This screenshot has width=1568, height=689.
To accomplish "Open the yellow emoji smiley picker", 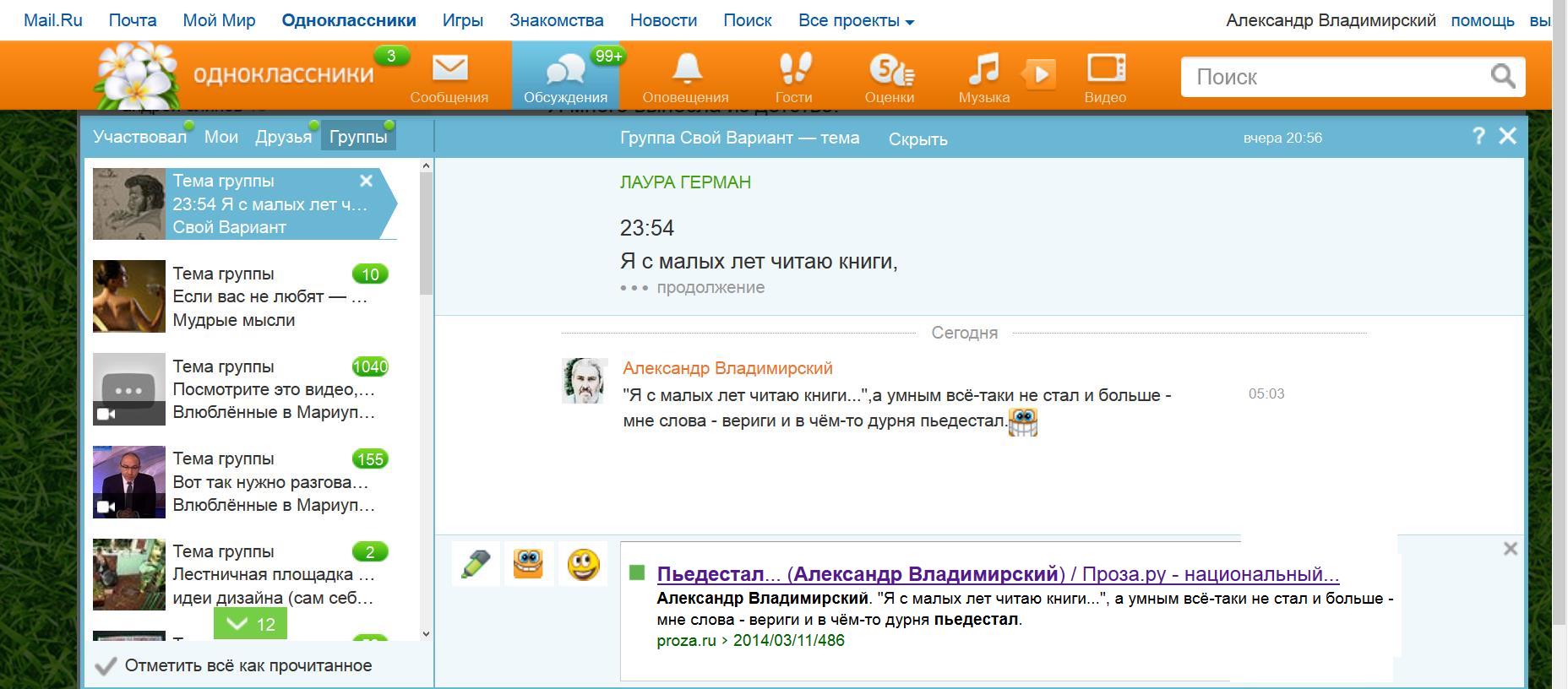I will point(583,564).
